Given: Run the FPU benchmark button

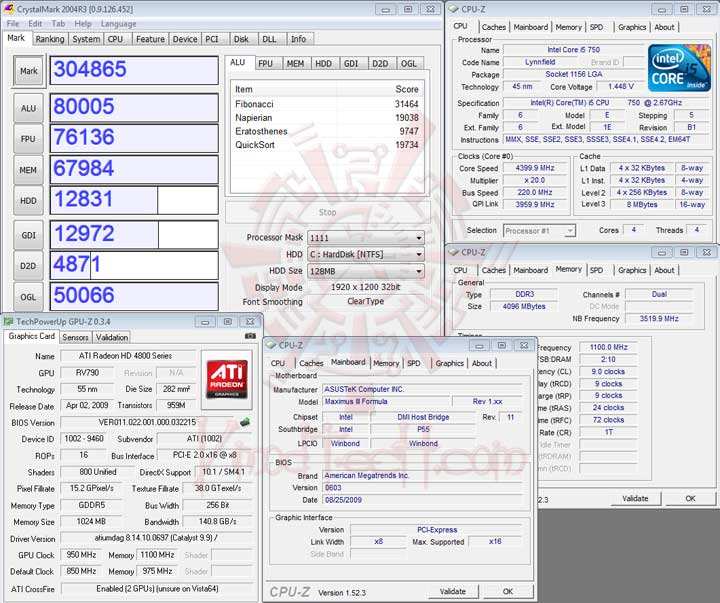Looking at the screenshot, I should 28,139.
